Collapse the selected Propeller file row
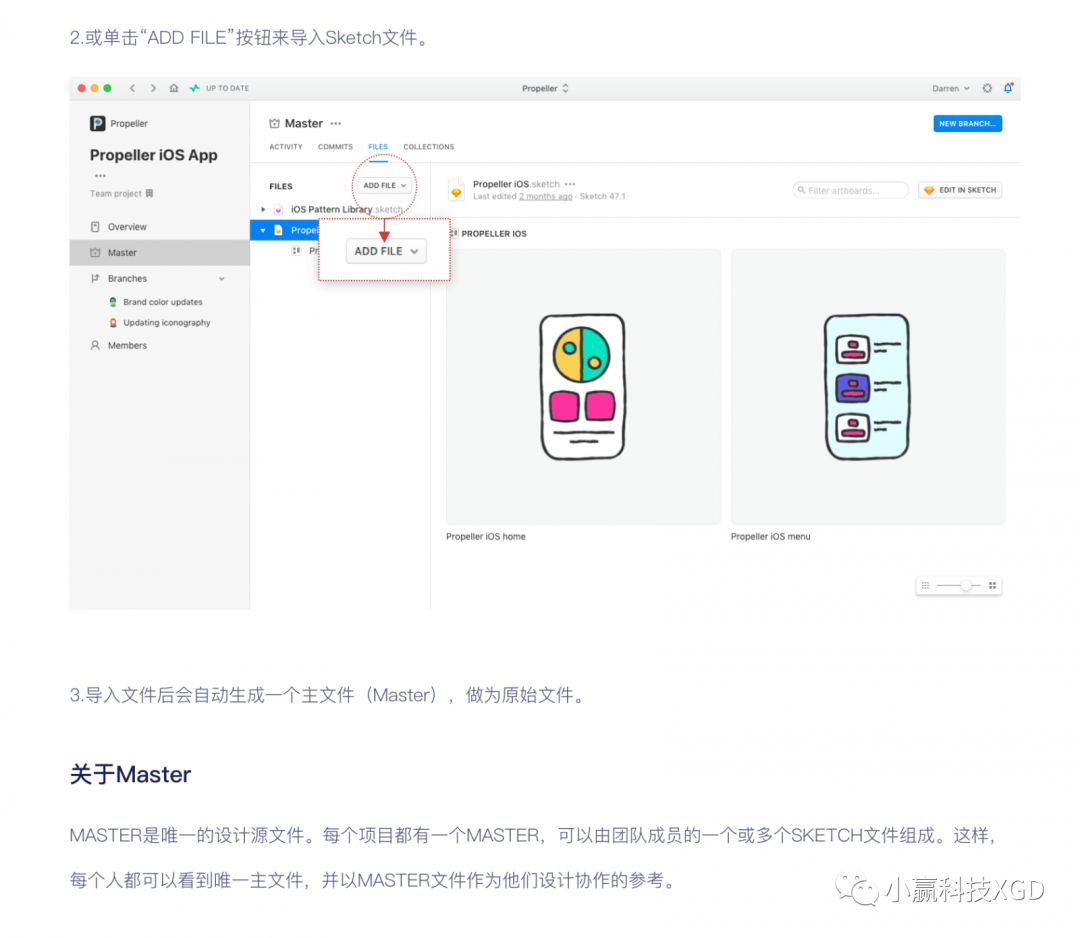 263,231
